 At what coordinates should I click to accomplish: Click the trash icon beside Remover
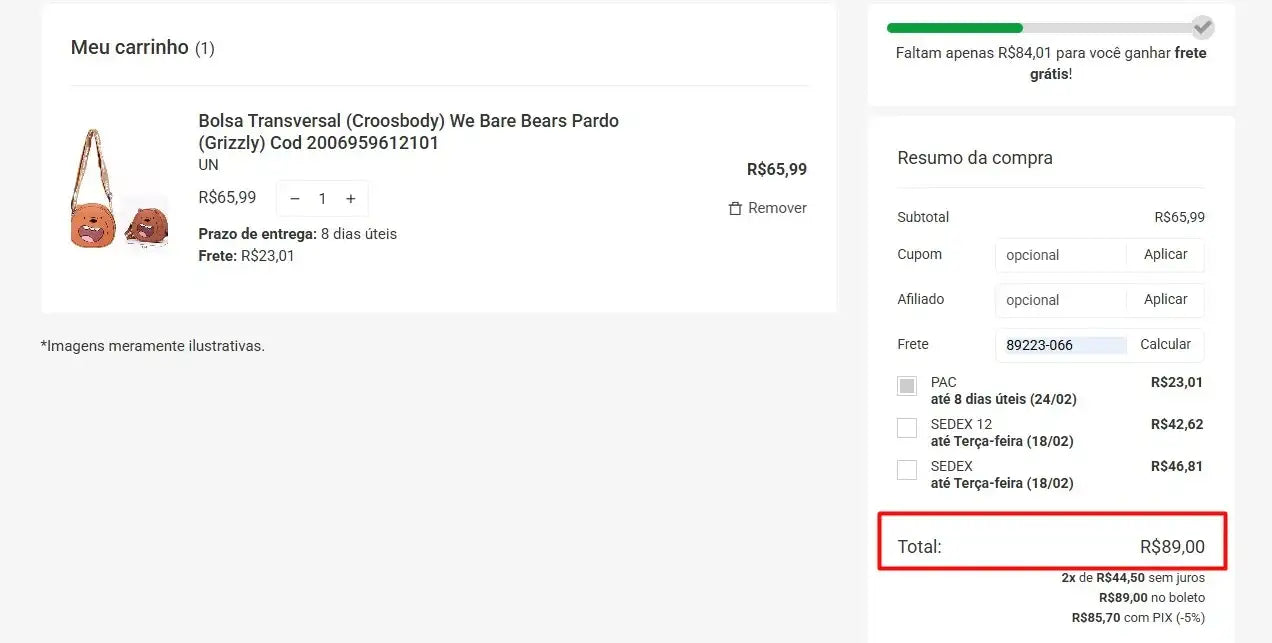[735, 208]
